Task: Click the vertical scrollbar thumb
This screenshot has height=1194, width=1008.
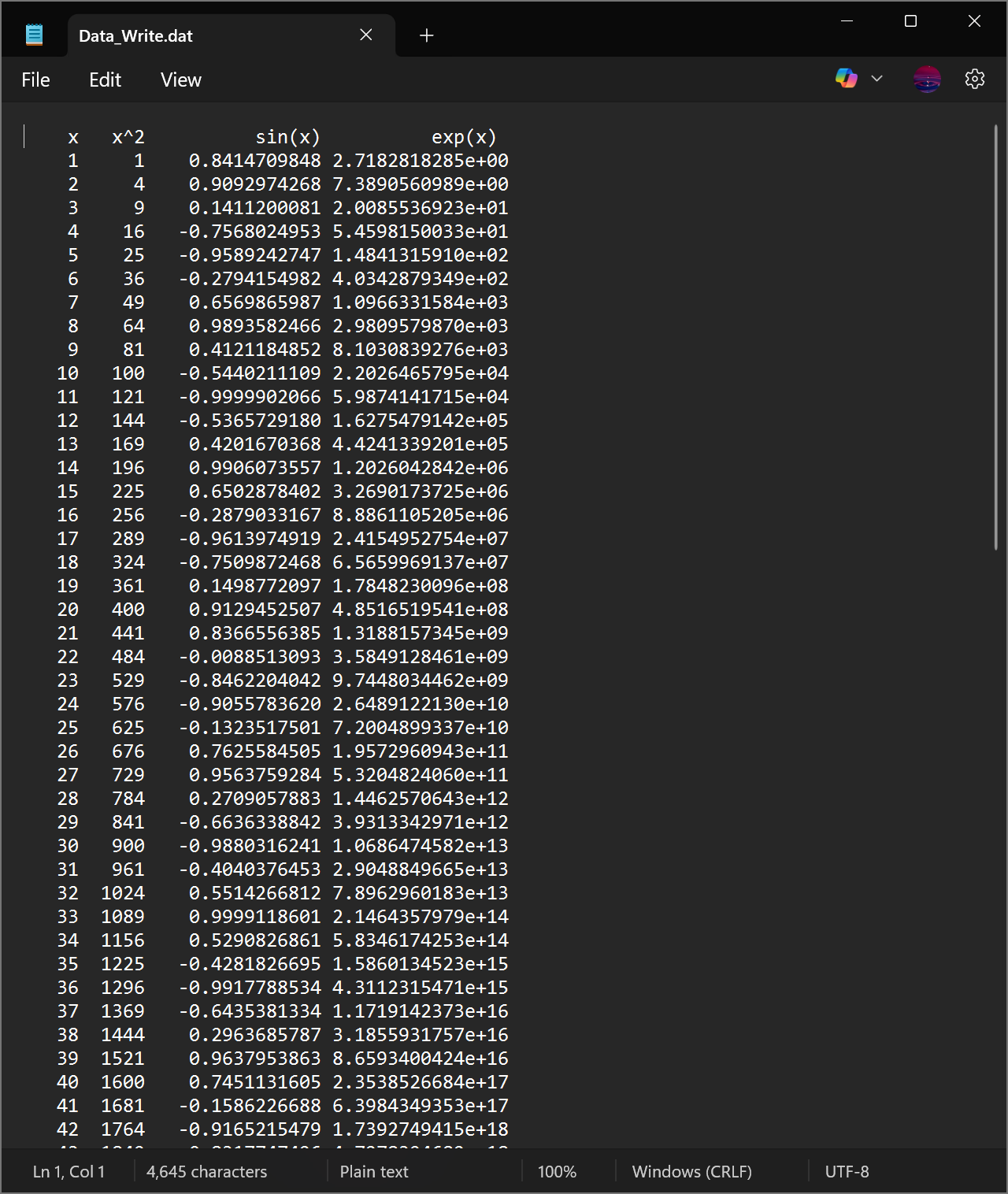Action: point(995,339)
